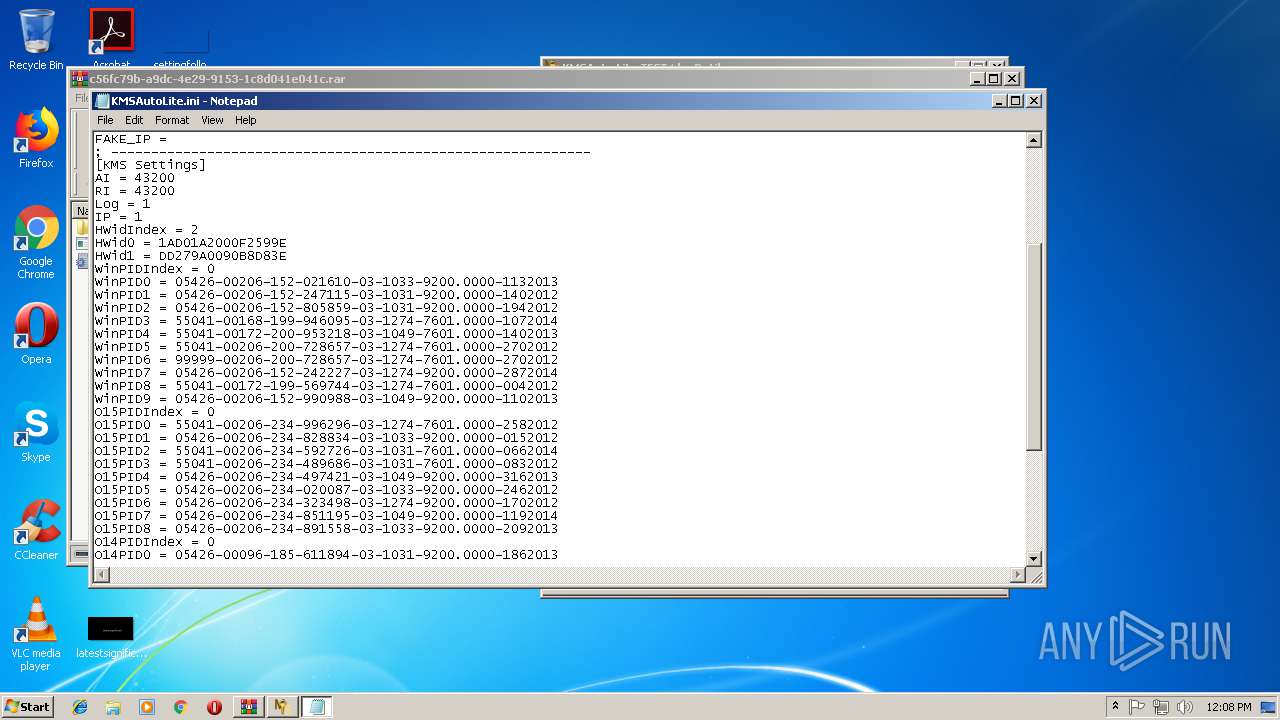The height and width of the screenshot is (720, 1280).
Task: Open volume control tray icon
Action: click(1185, 707)
